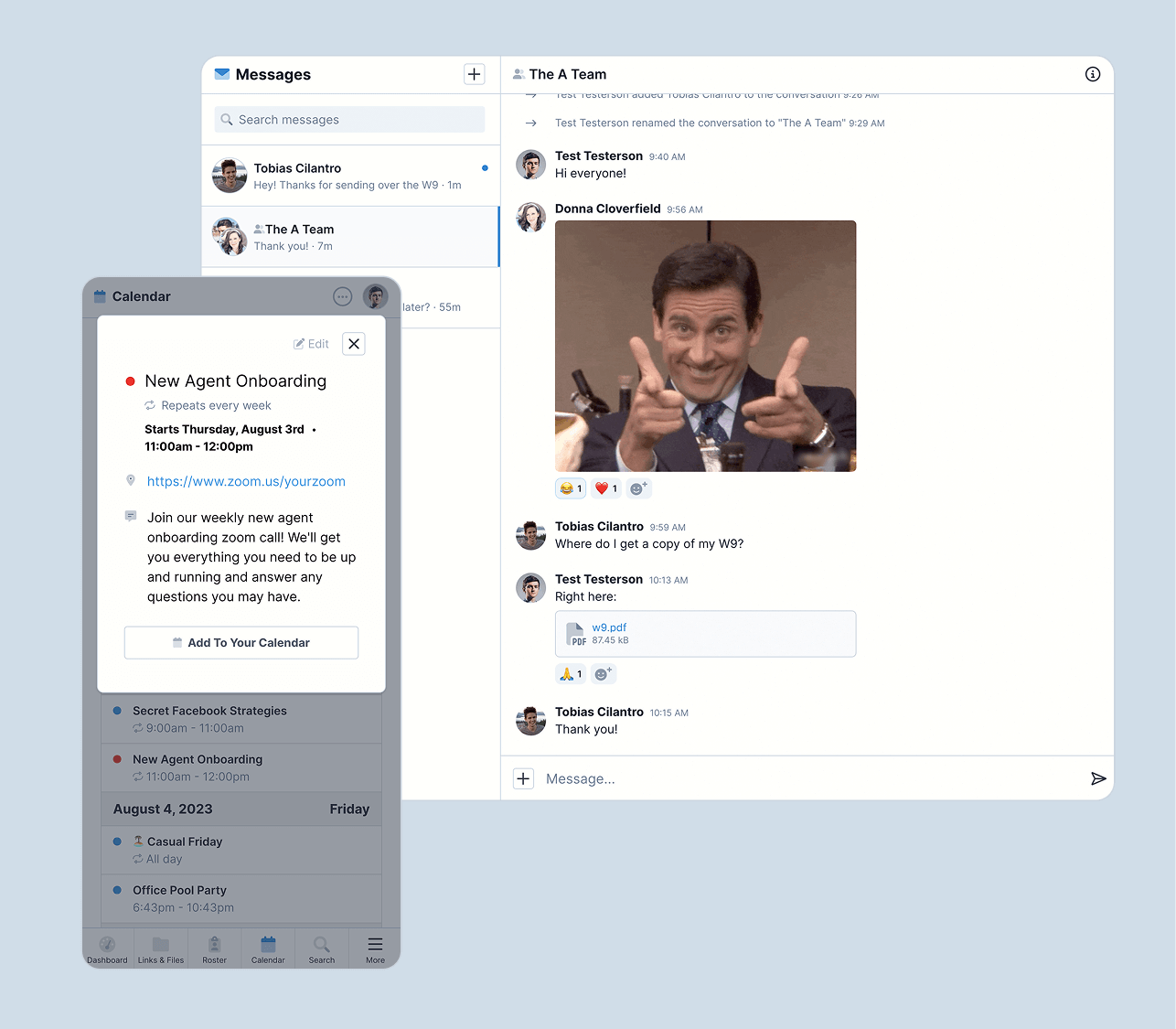Click Add To Your Calendar button
The height and width of the screenshot is (1029, 1176).
(241, 643)
